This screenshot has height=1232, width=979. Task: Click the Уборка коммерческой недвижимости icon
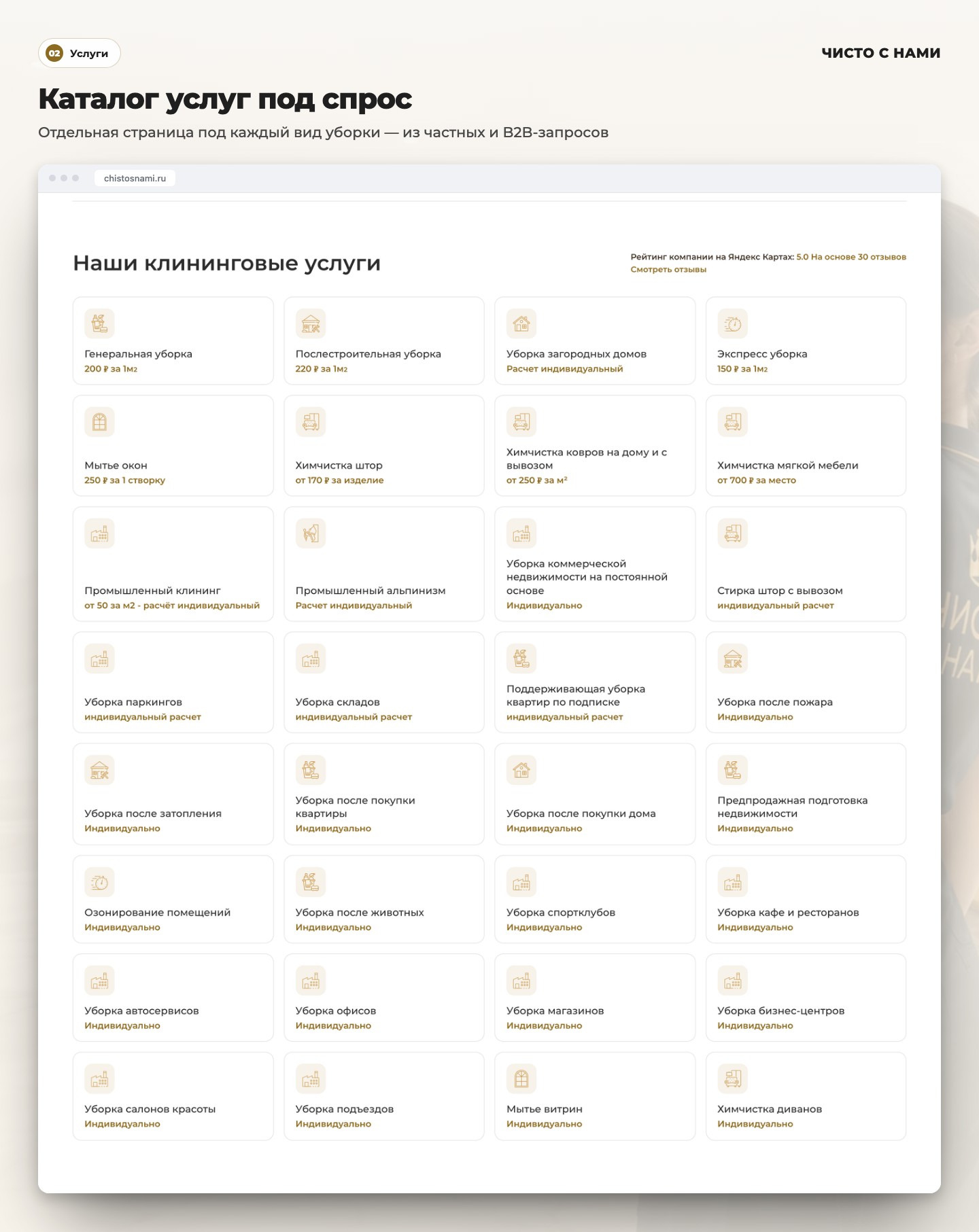coord(521,533)
